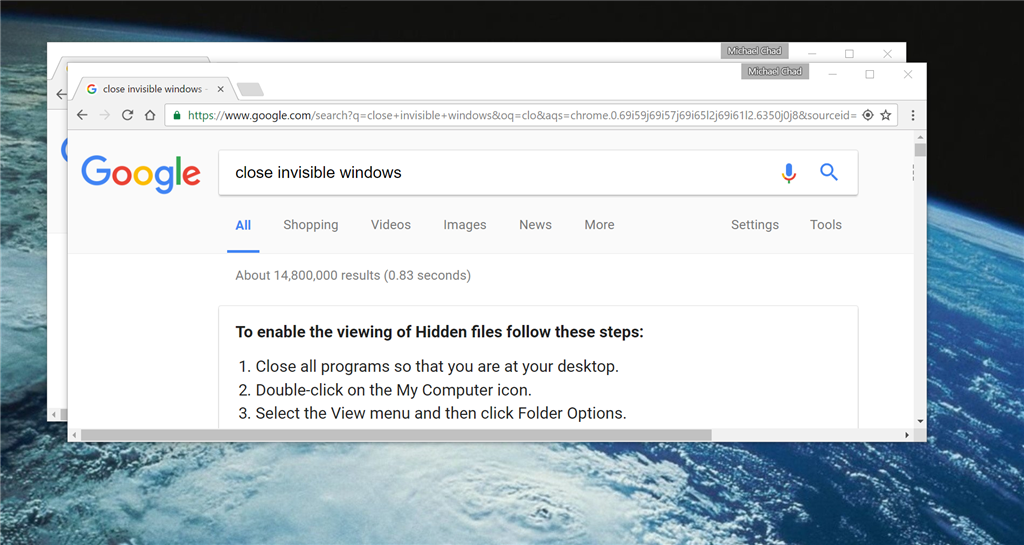This screenshot has height=545, width=1024.
Task: Click the greyed forward arrow in front window
Action: [104, 115]
